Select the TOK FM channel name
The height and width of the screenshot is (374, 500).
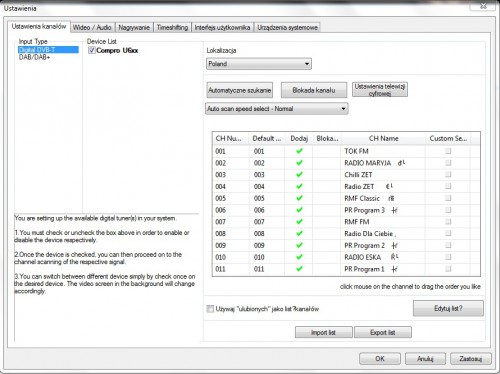click(356, 151)
